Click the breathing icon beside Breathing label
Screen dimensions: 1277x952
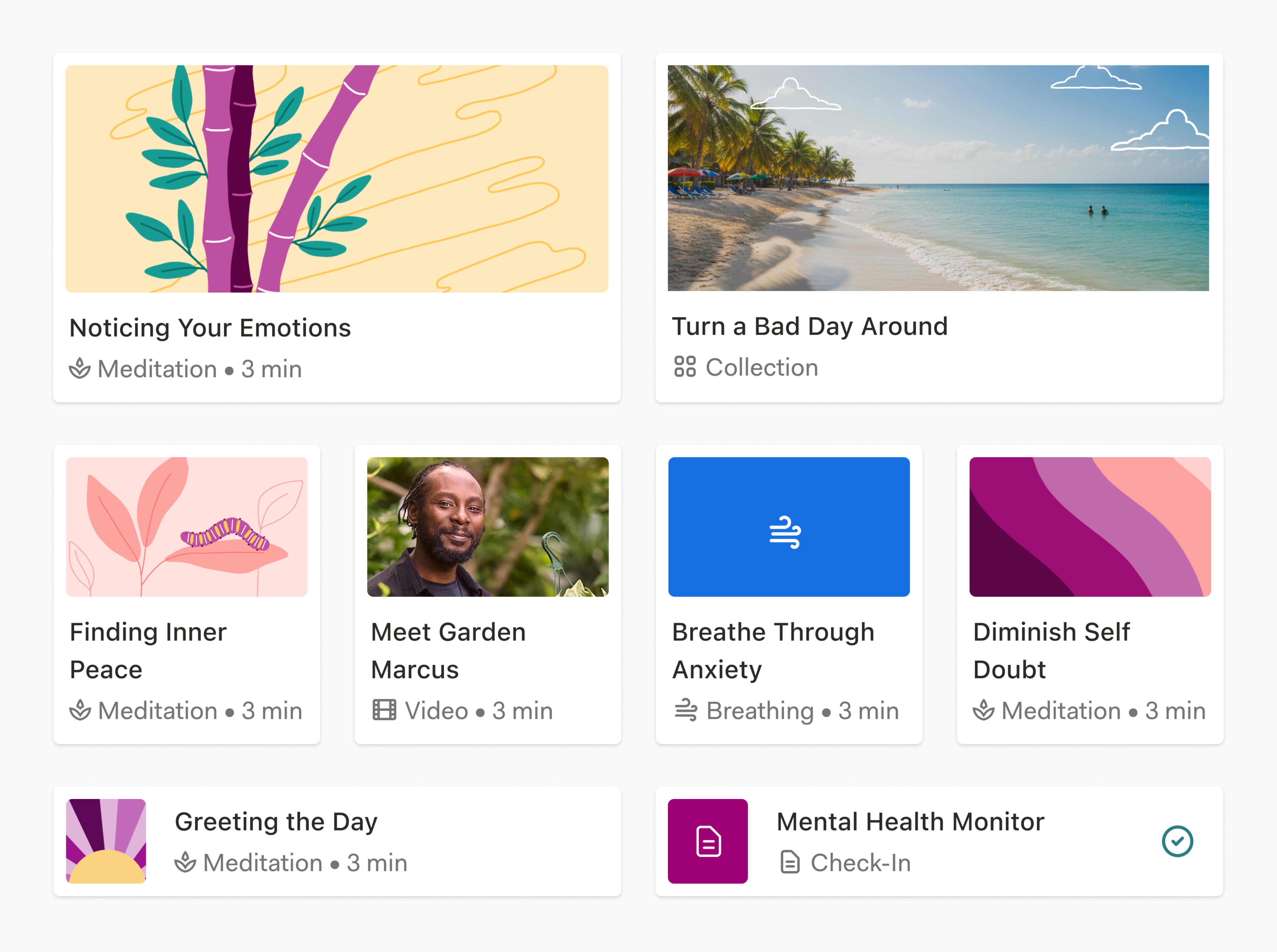[x=686, y=710]
